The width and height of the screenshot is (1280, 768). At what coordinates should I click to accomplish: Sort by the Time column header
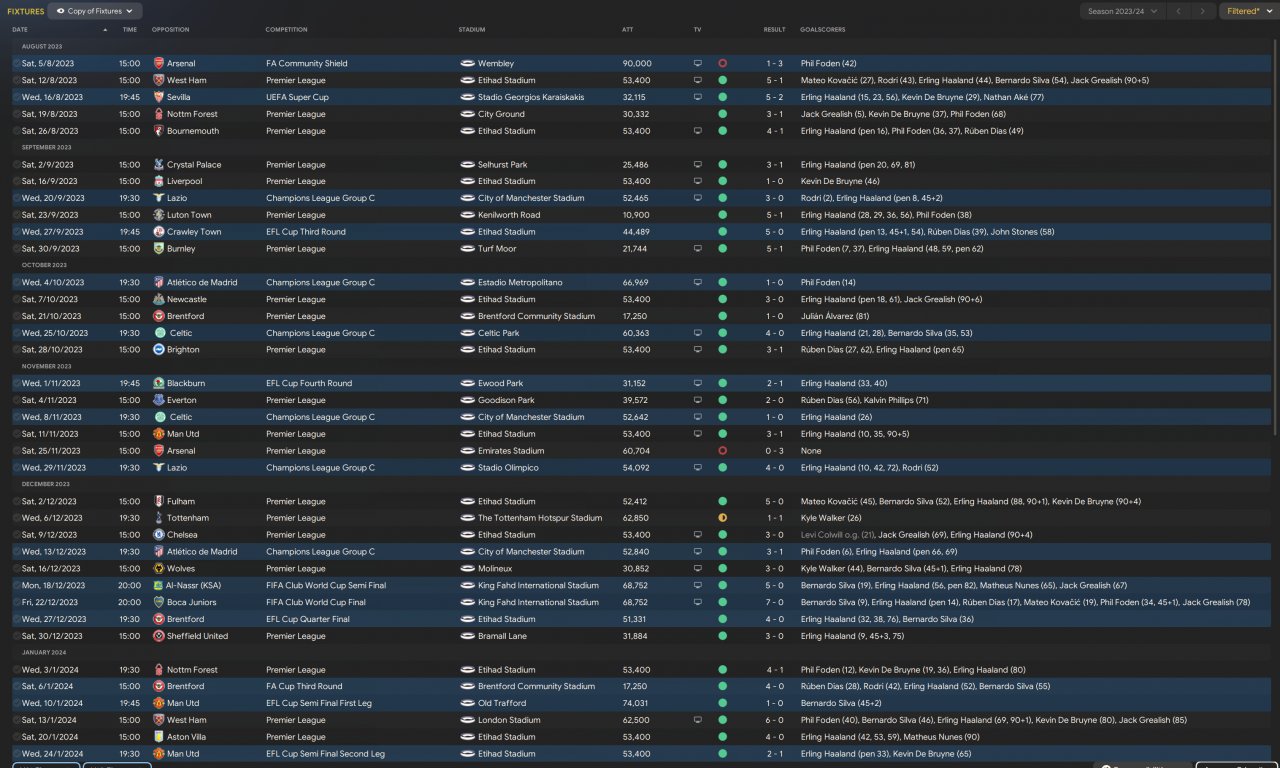(x=130, y=30)
